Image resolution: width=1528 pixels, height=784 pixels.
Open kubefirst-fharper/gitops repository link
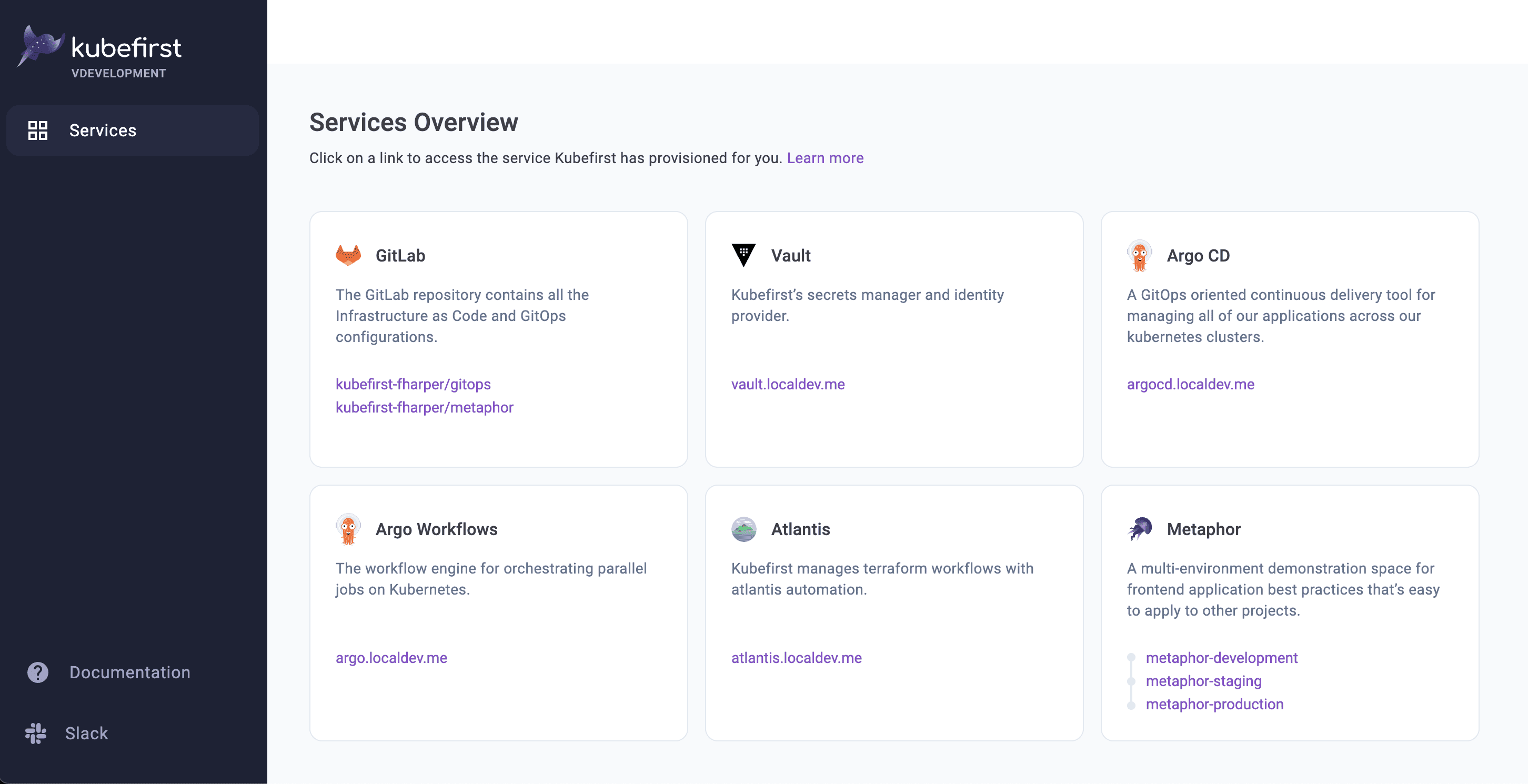[413, 383]
